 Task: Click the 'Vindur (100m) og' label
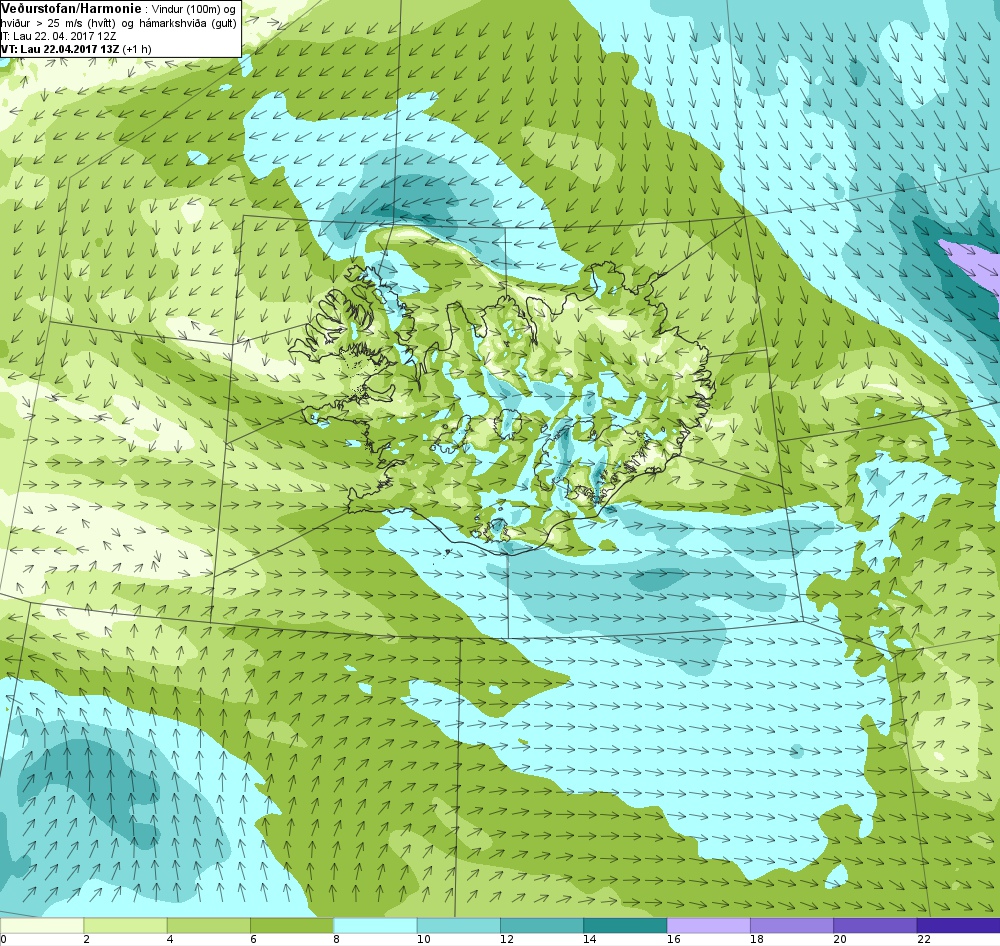pyautogui.click(x=194, y=9)
